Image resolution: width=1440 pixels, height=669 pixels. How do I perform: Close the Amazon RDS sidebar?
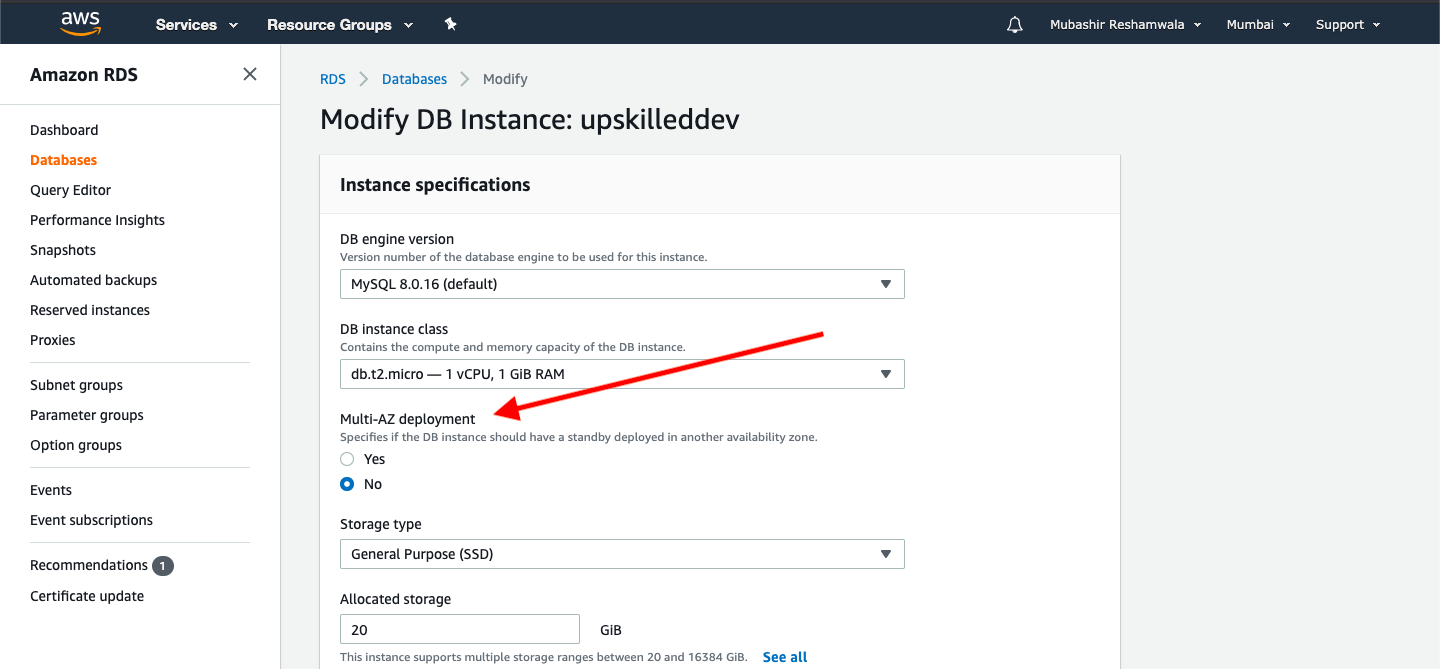tap(250, 74)
